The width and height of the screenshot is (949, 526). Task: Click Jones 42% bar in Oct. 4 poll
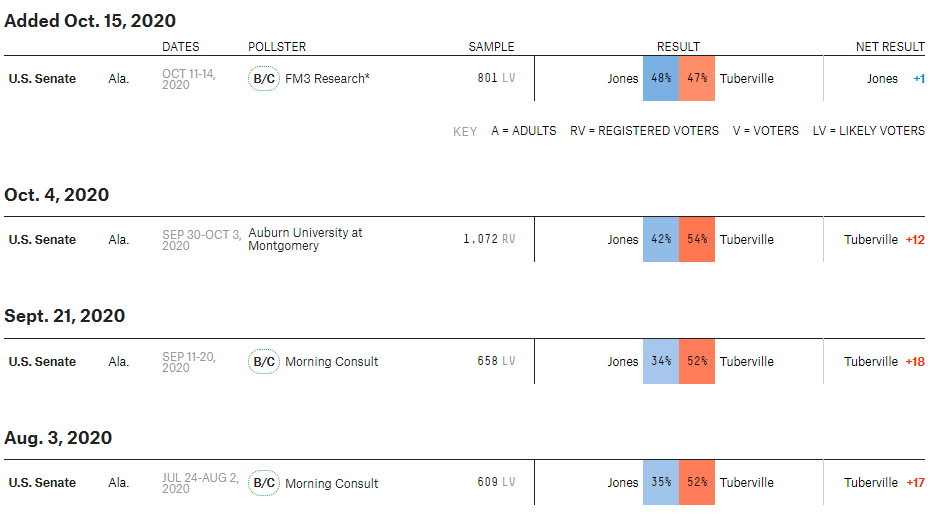click(x=661, y=239)
